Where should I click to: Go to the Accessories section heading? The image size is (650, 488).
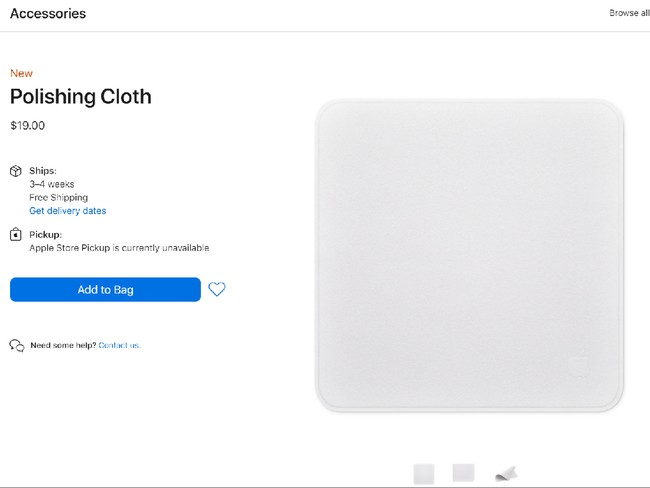pyautogui.click(x=48, y=14)
